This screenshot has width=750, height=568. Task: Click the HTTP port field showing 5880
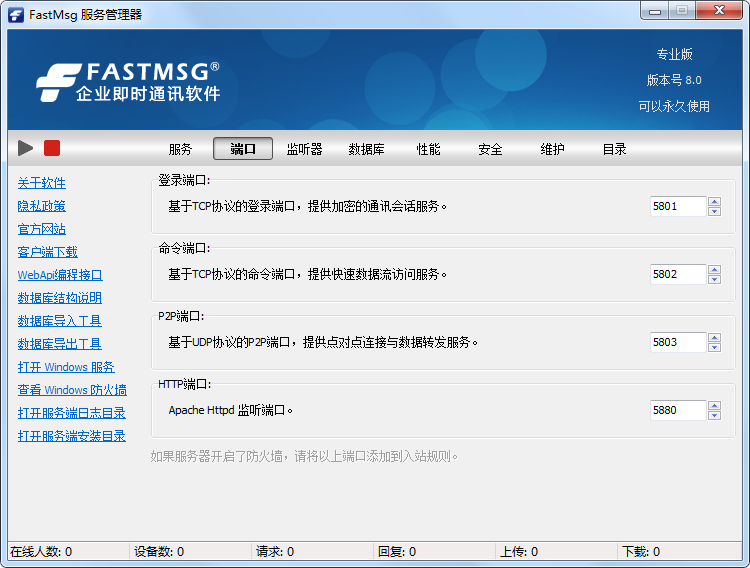click(678, 410)
